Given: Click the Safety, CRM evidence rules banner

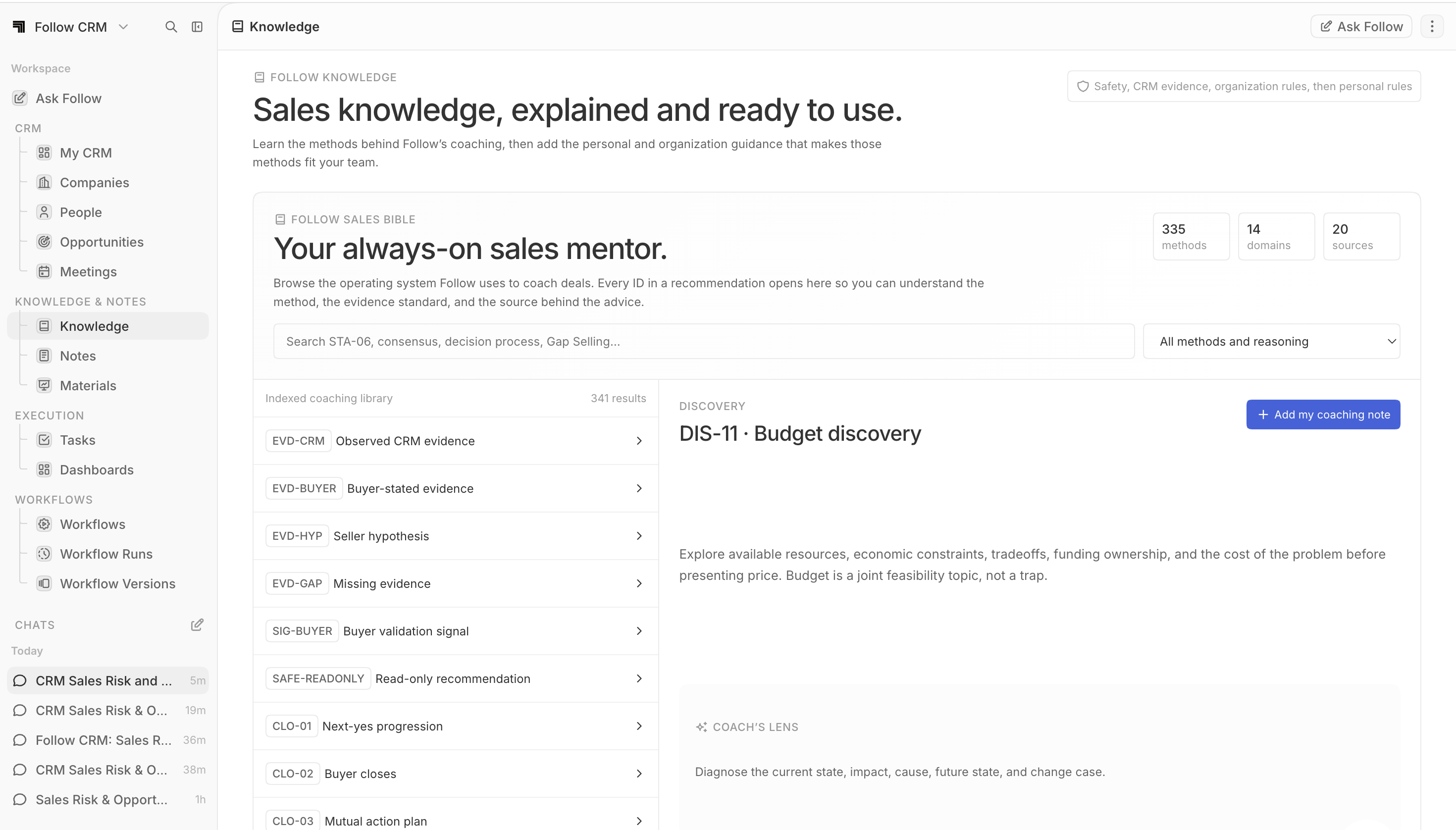Looking at the screenshot, I should click(1244, 86).
